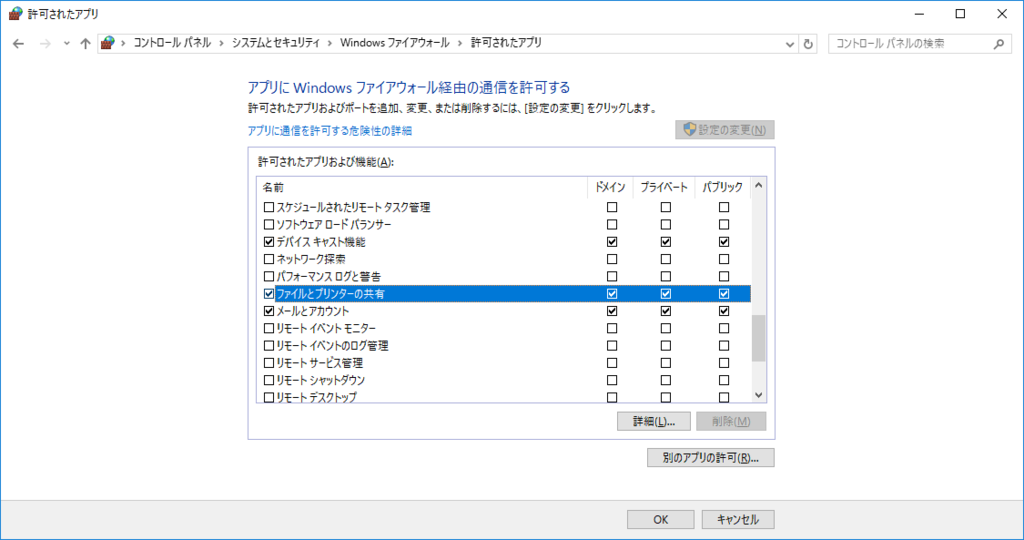
Task: Click 許可されたアプリ breadcrumb
Action: [x=507, y=43]
